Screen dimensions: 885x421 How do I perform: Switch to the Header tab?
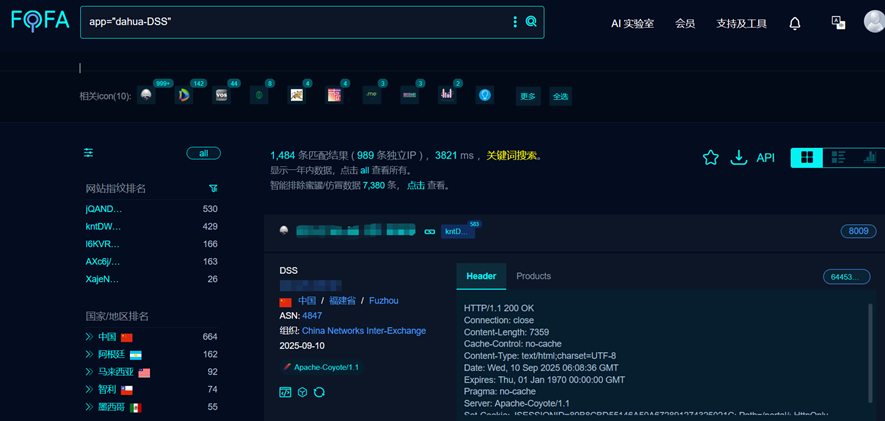coord(481,276)
